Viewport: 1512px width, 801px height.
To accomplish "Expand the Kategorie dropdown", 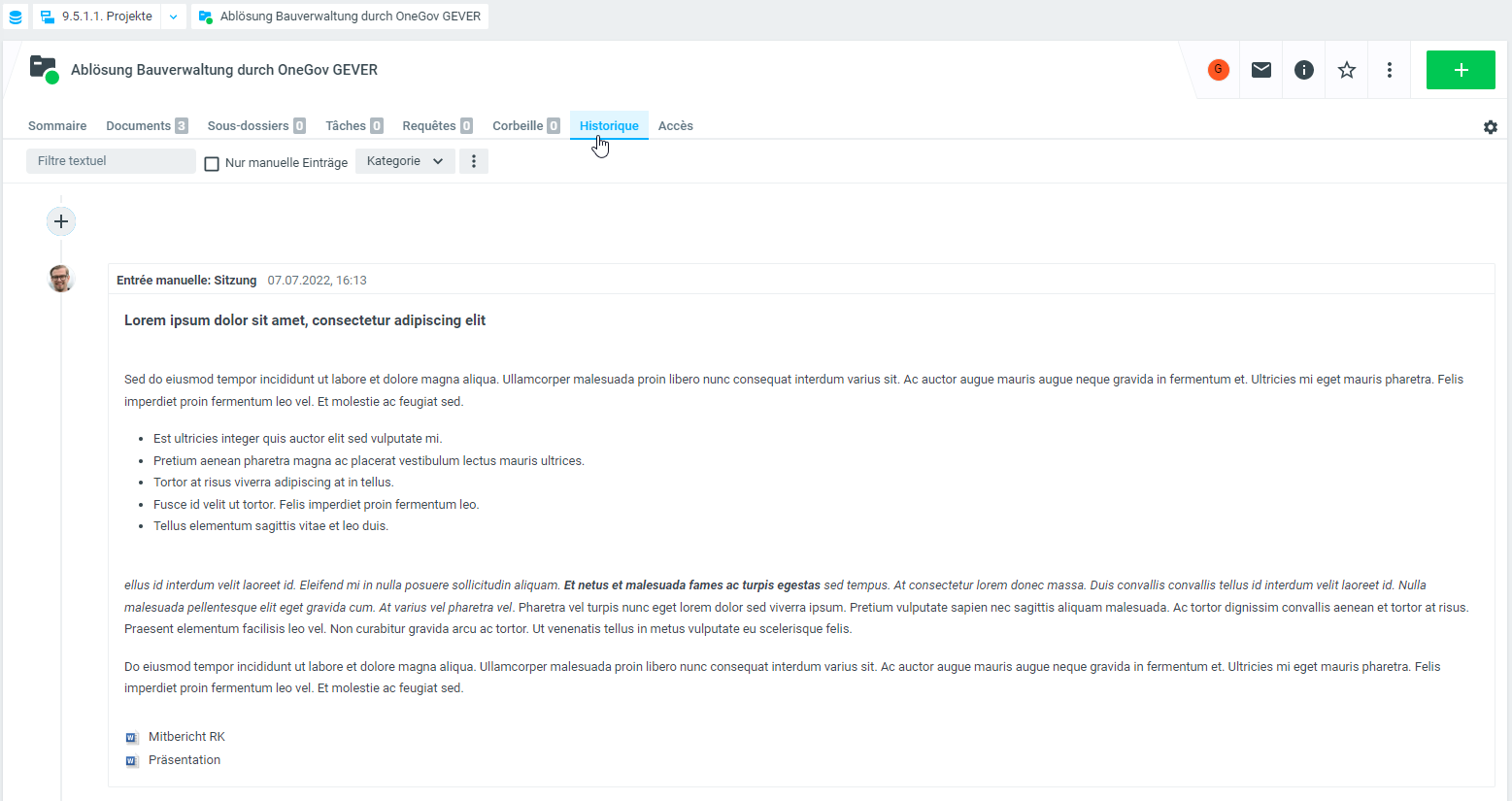I will pyautogui.click(x=404, y=161).
